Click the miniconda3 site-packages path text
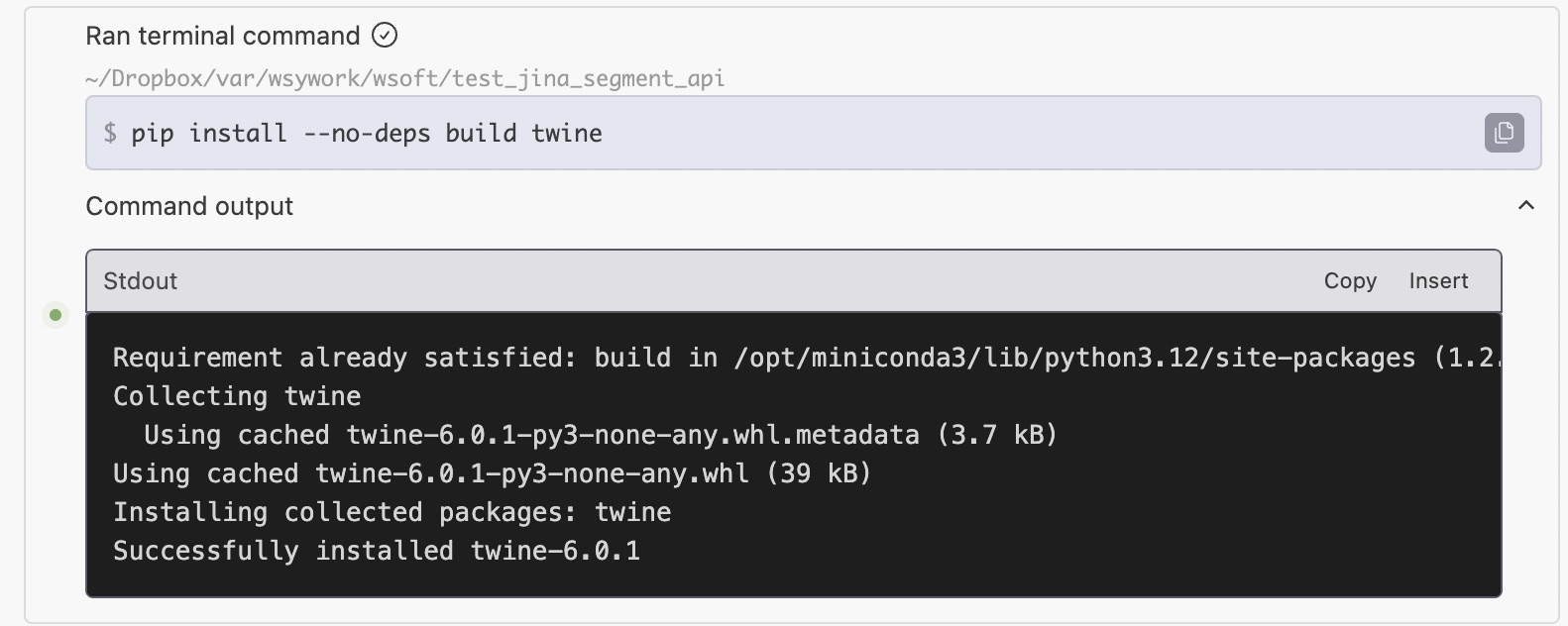 pyautogui.click(x=1074, y=358)
